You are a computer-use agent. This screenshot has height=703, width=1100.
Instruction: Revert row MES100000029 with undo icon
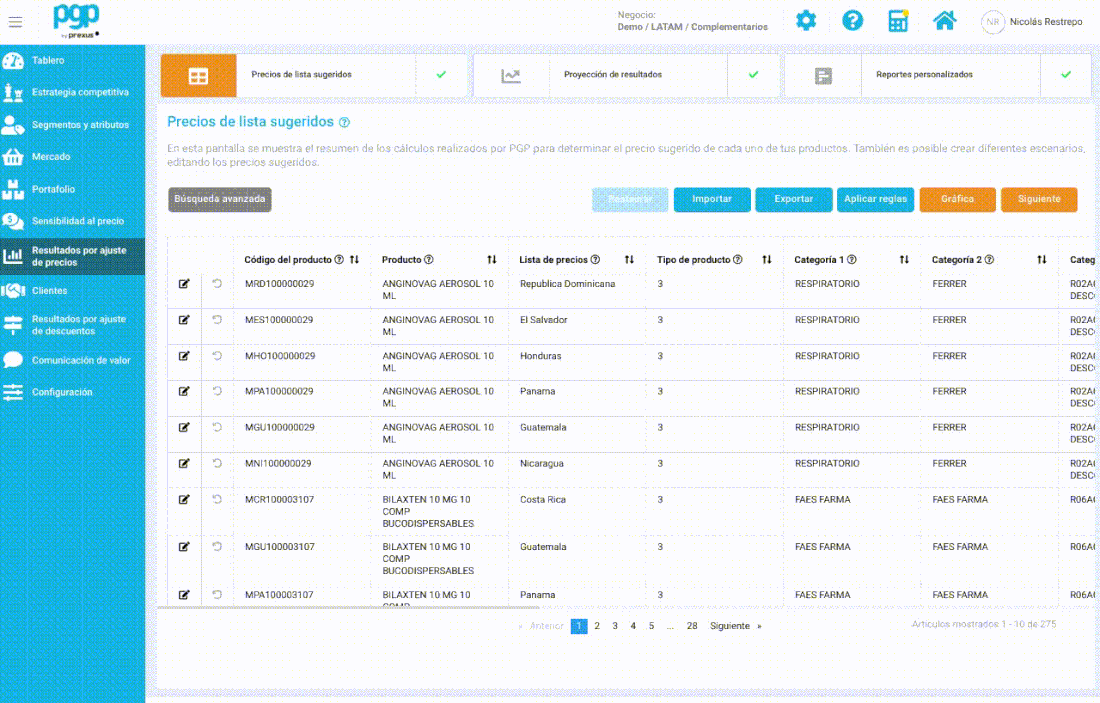point(217,319)
